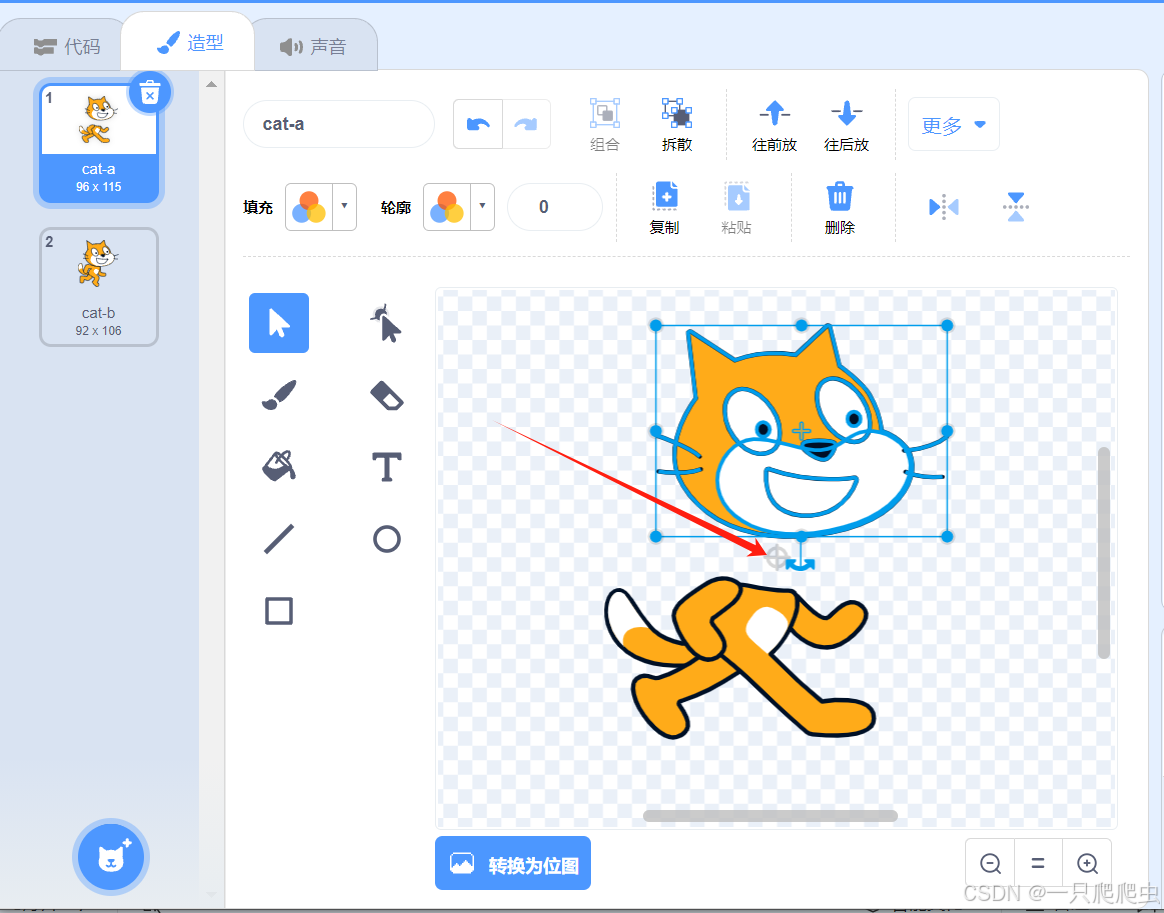
Task: Delete costume cat-a with trash badge
Action: (150, 94)
